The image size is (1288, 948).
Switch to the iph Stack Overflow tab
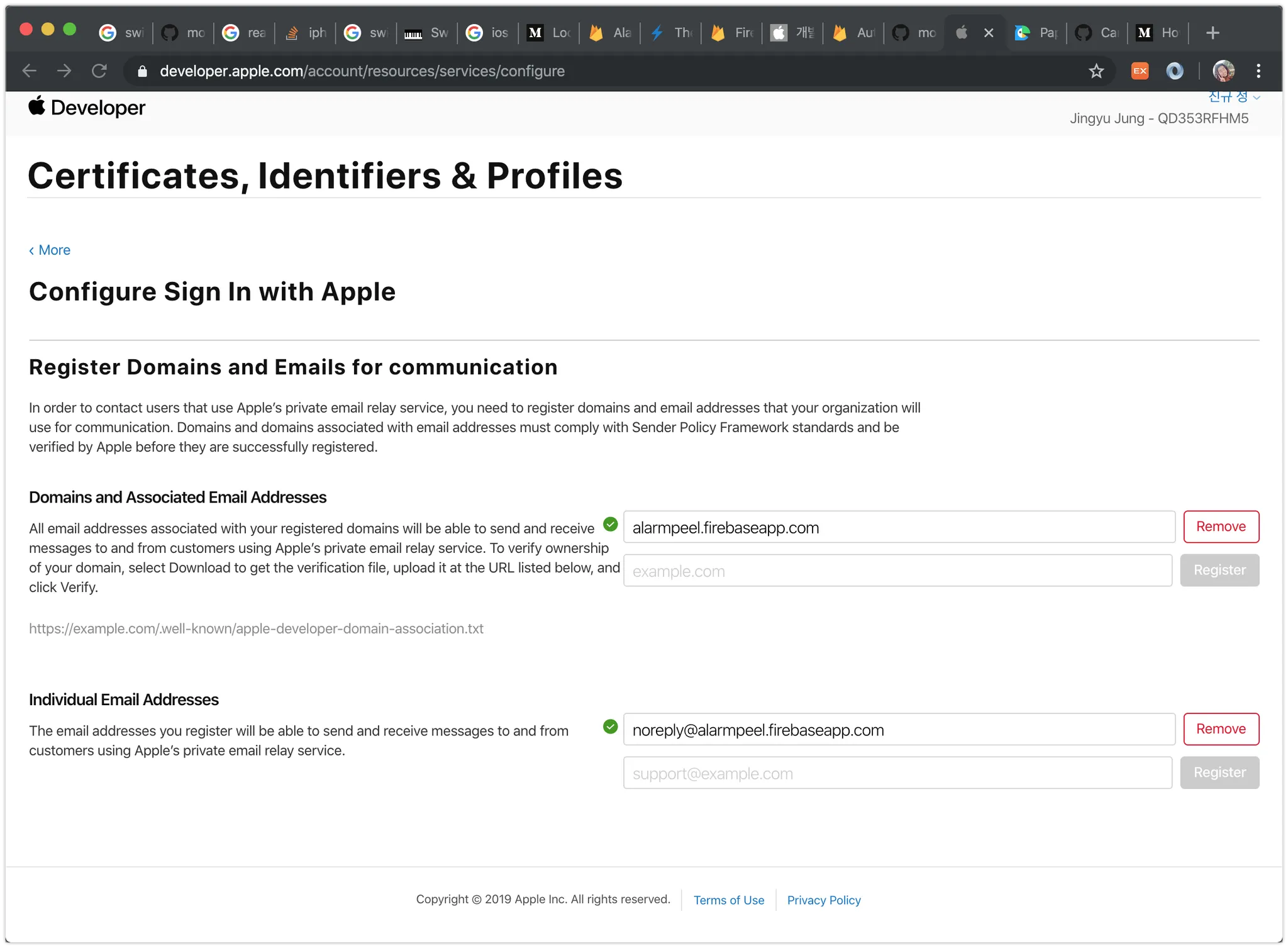click(x=306, y=33)
